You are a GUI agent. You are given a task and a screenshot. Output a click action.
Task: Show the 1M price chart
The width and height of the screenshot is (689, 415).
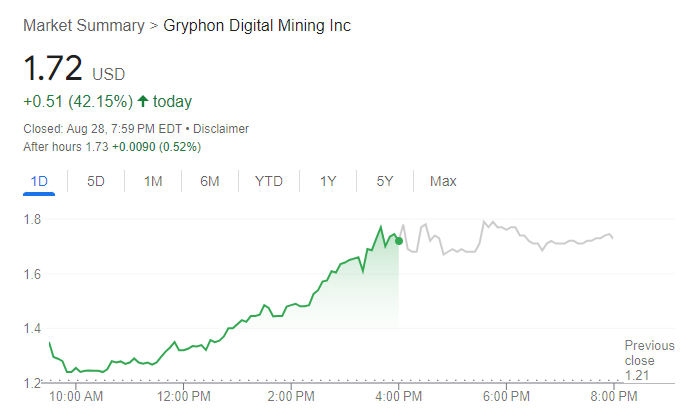[153, 181]
